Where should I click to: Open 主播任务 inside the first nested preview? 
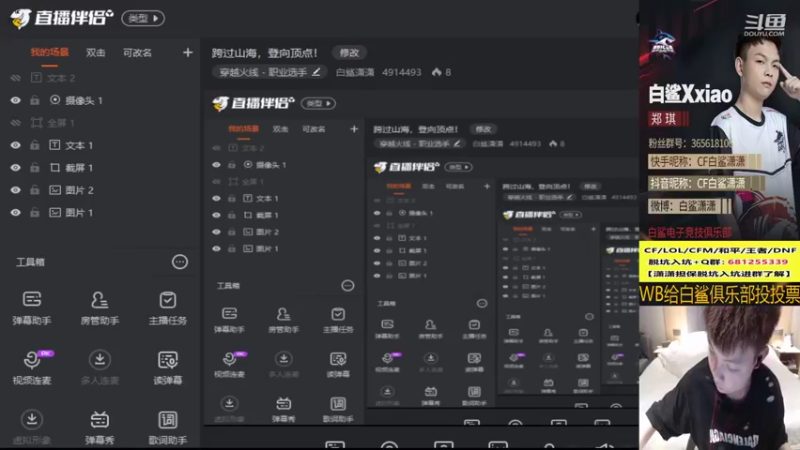pos(338,320)
